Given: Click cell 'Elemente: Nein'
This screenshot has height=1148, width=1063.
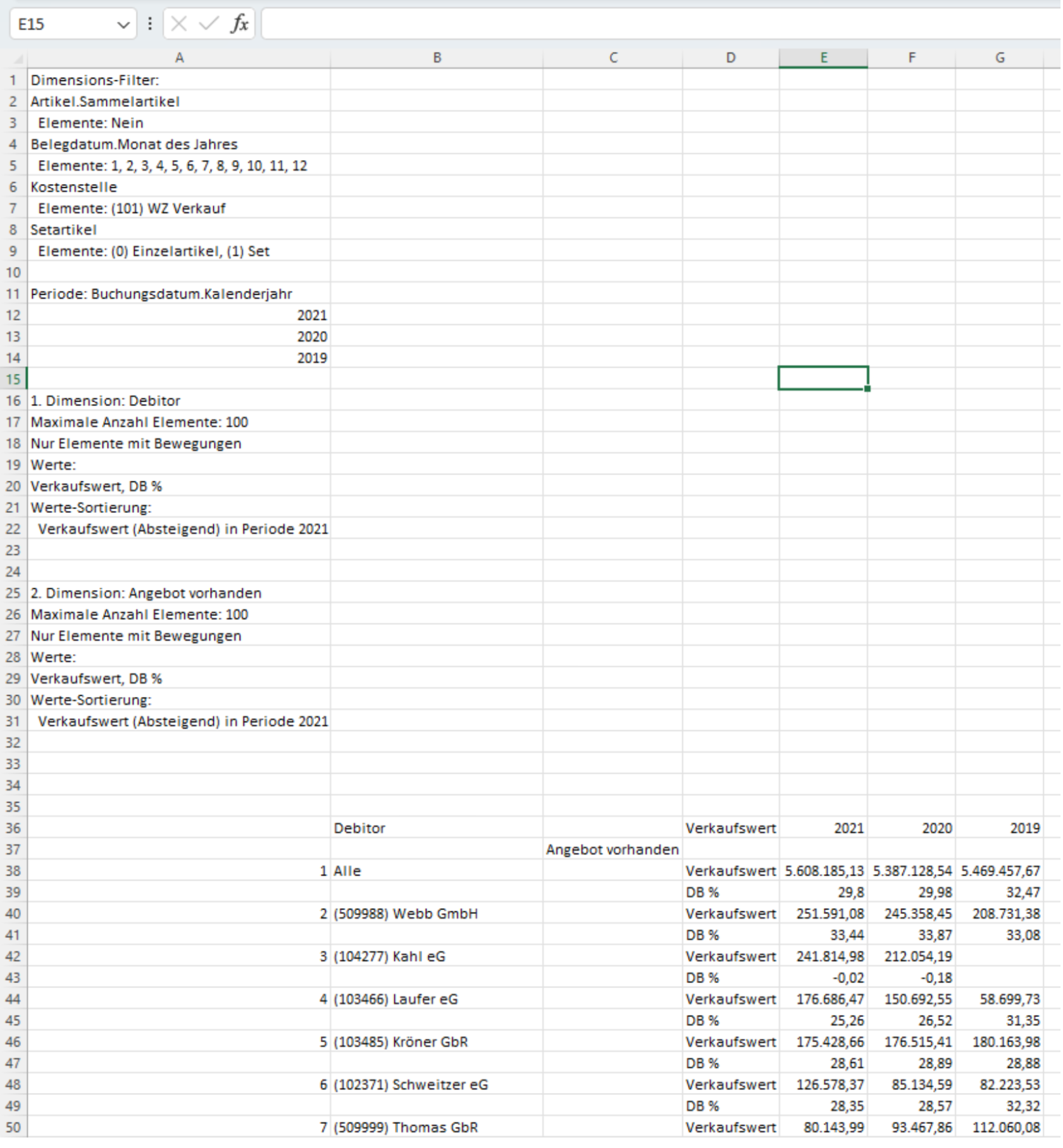Looking at the screenshot, I should click(x=179, y=123).
